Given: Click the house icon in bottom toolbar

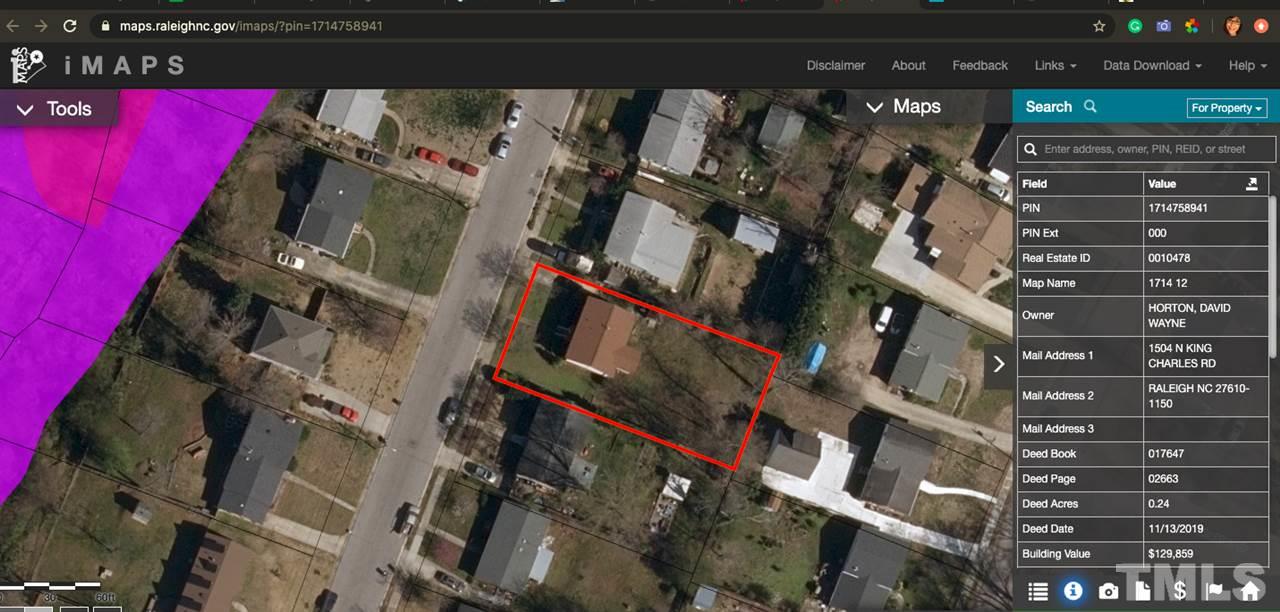Looking at the screenshot, I should click(x=1250, y=591).
